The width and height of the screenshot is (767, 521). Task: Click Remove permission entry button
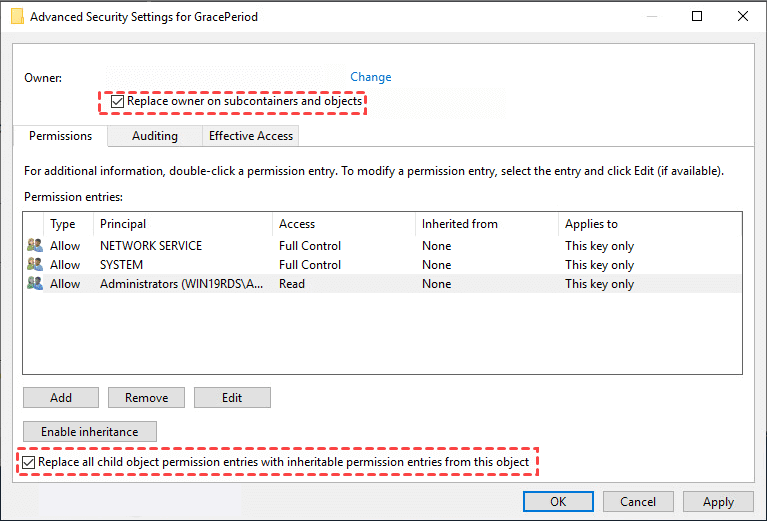click(x=146, y=398)
